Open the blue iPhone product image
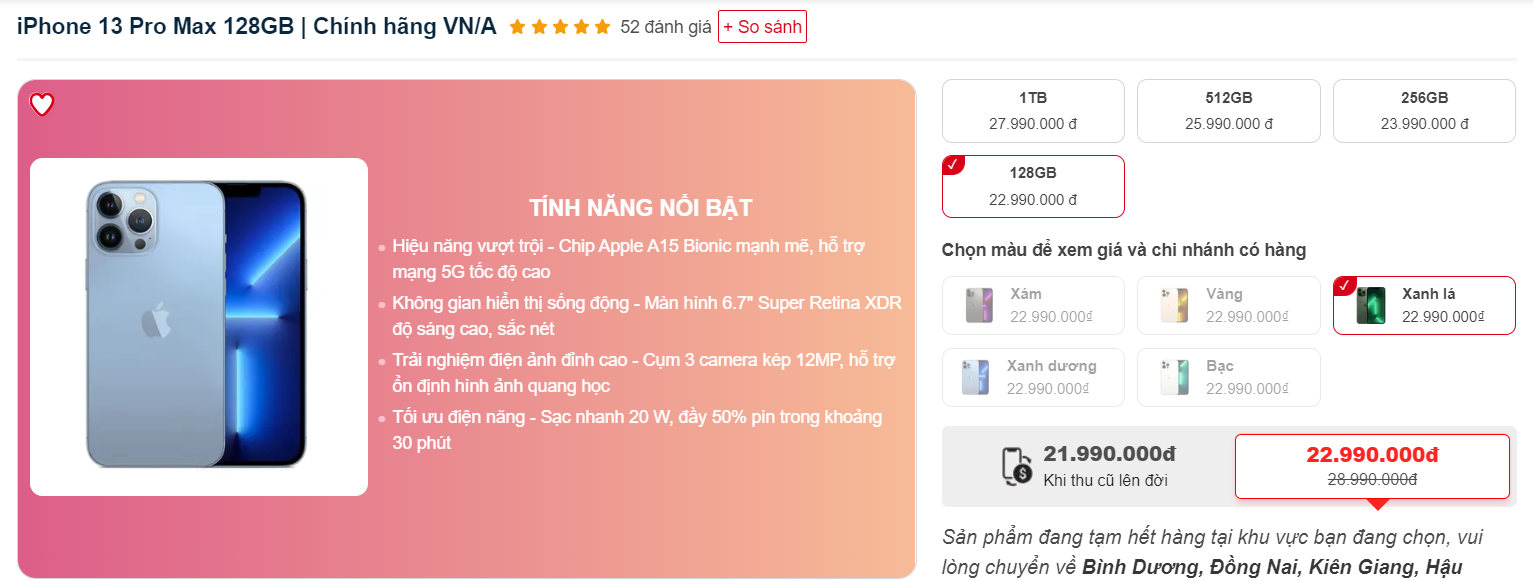This screenshot has width=1533, height=581. click(x=199, y=327)
